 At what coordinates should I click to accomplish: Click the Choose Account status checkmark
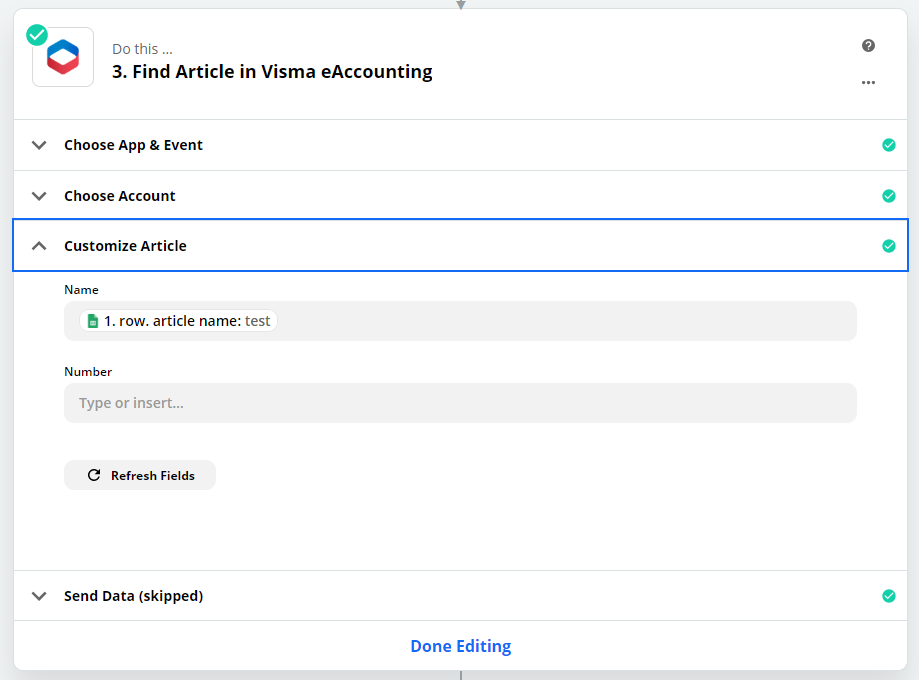click(888, 196)
